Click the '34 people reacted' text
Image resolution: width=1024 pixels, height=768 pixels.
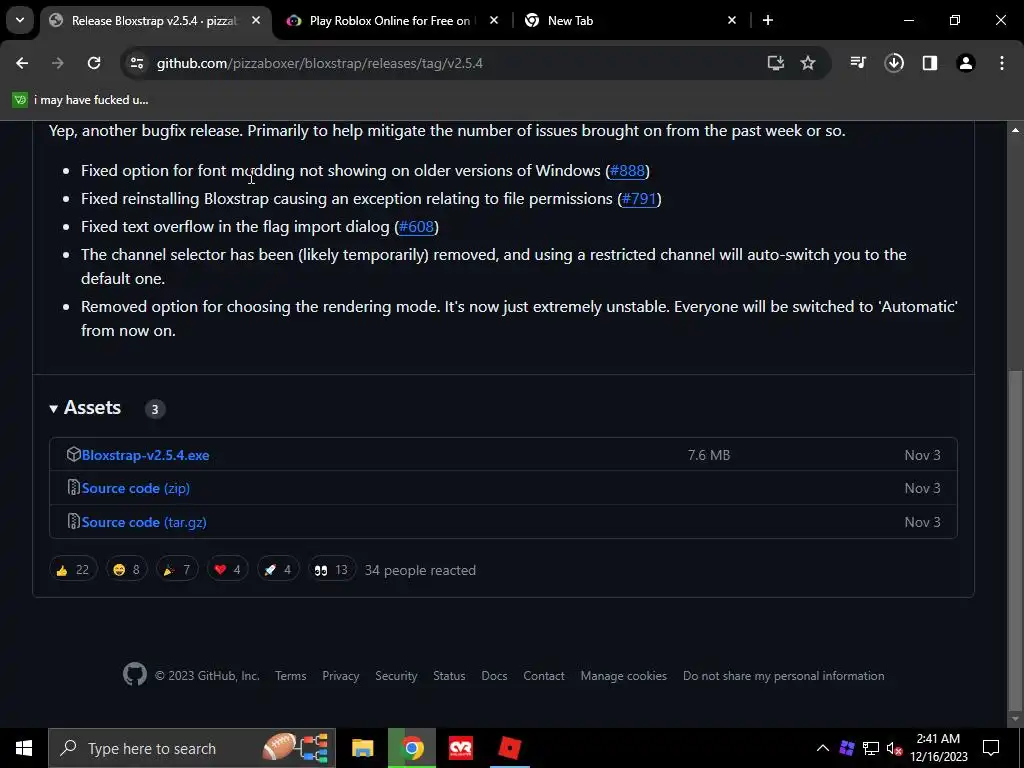(421, 571)
